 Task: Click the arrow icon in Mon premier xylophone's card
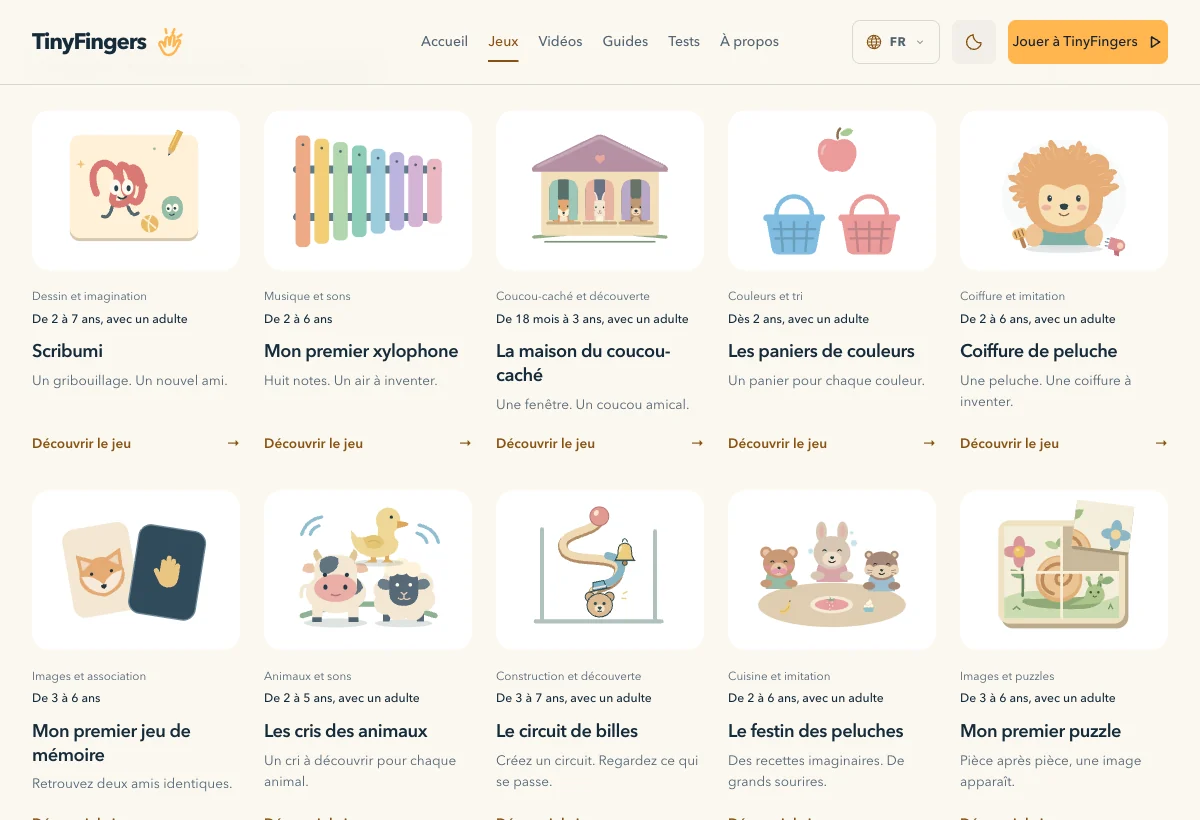[465, 443]
